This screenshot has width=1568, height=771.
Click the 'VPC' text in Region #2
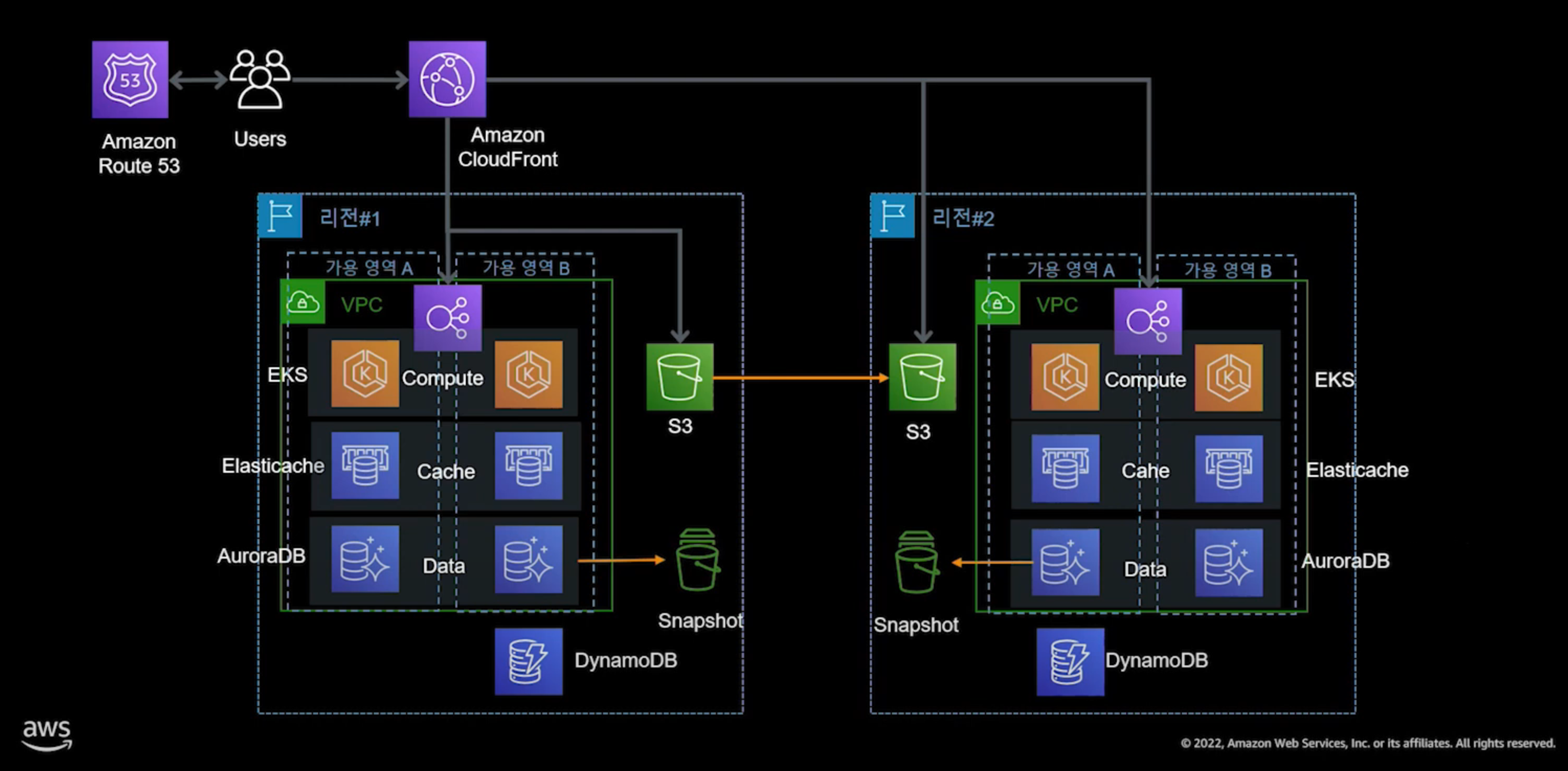[1057, 304]
